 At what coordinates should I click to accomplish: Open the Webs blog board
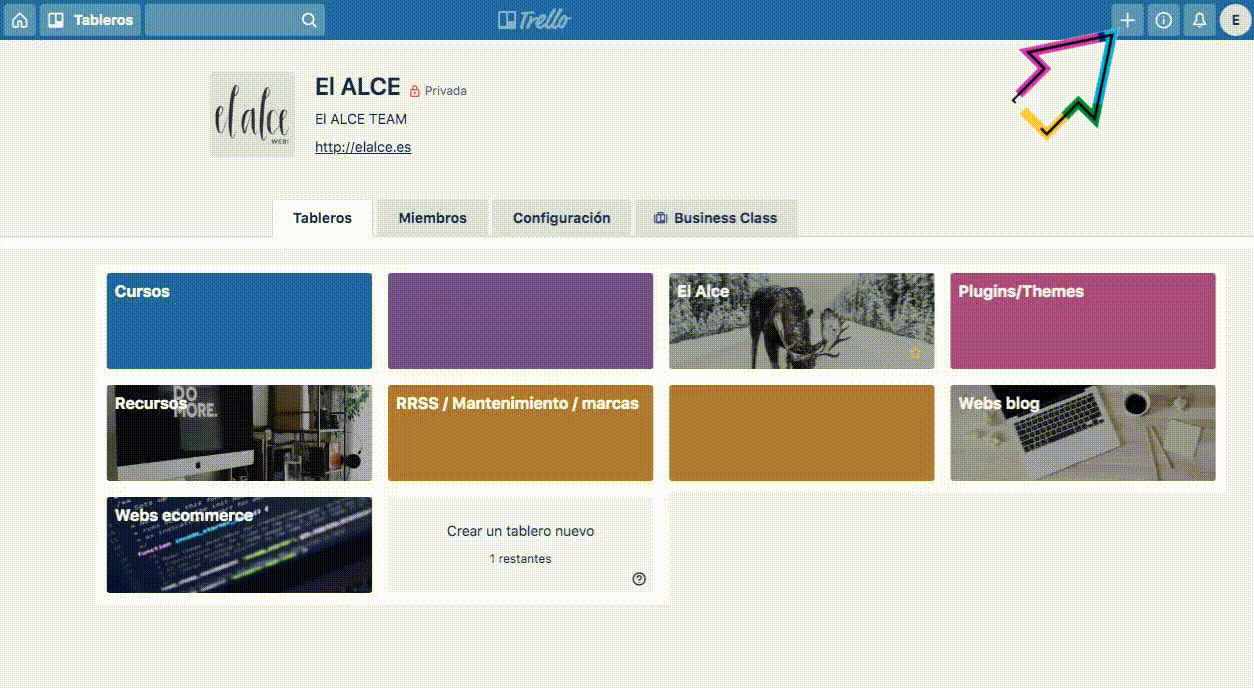[1083, 433]
